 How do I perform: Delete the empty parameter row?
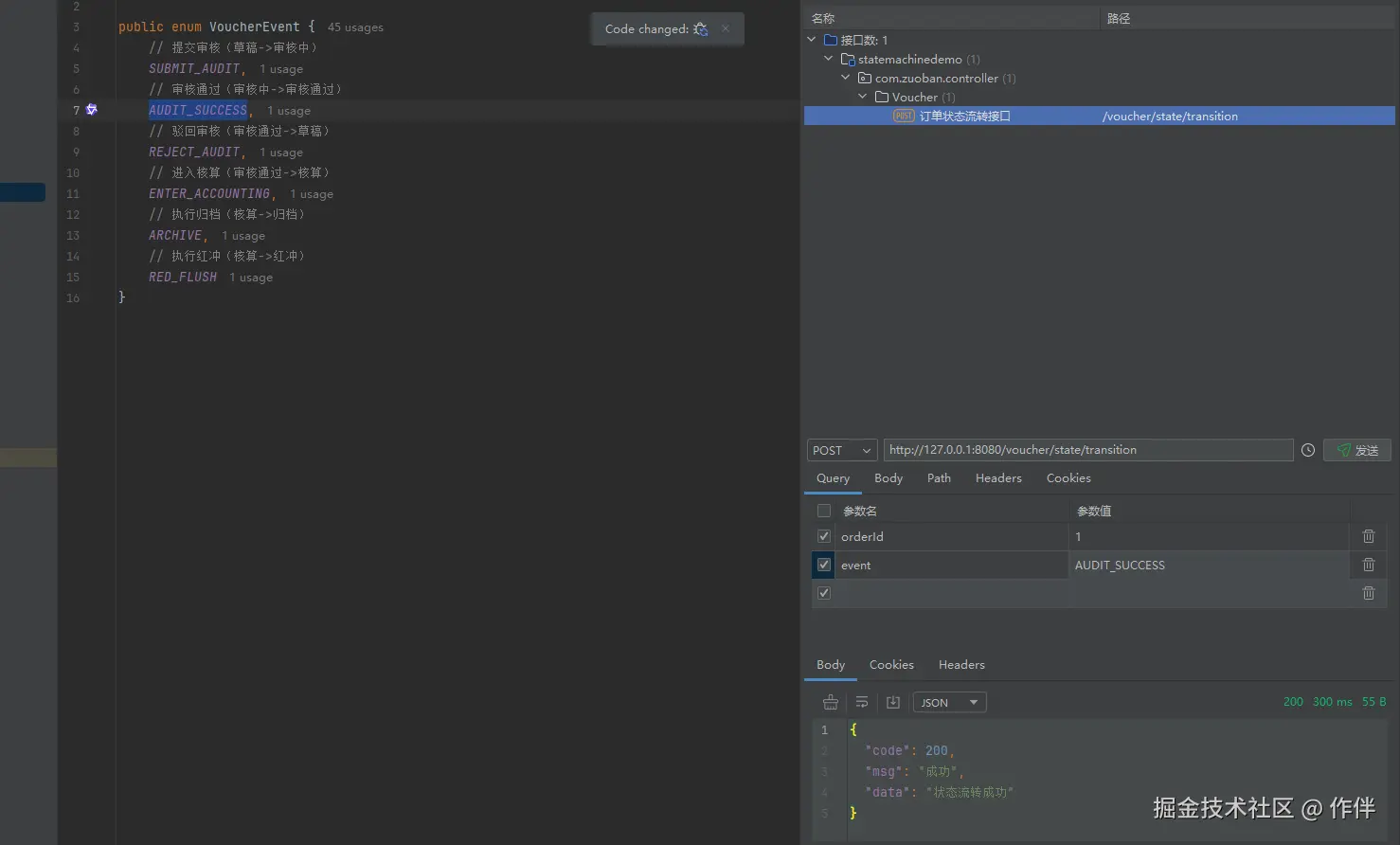pos(1368,593)
